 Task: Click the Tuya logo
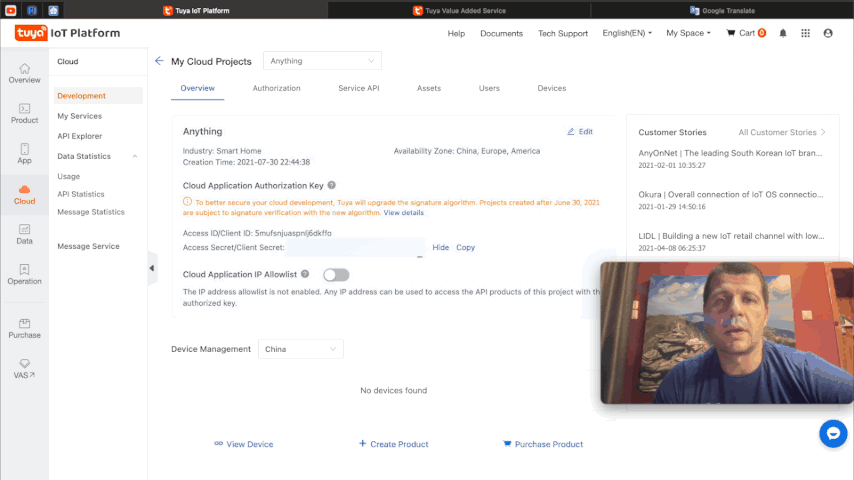(31, 33)
